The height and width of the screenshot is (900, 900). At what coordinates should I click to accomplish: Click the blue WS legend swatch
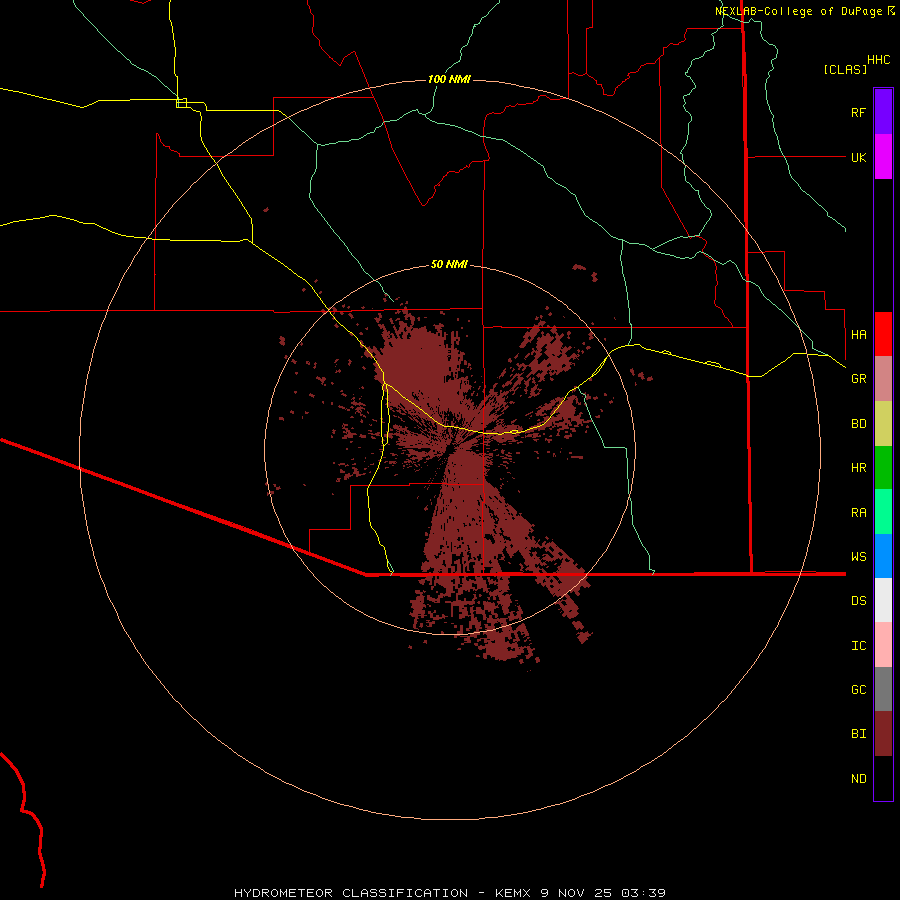pyautogui.click(x=883, y=556)
